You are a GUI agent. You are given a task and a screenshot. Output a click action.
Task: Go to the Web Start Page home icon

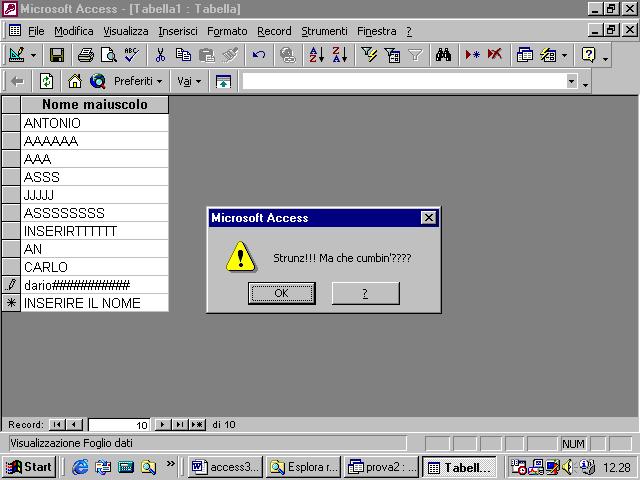pos(75,82)
